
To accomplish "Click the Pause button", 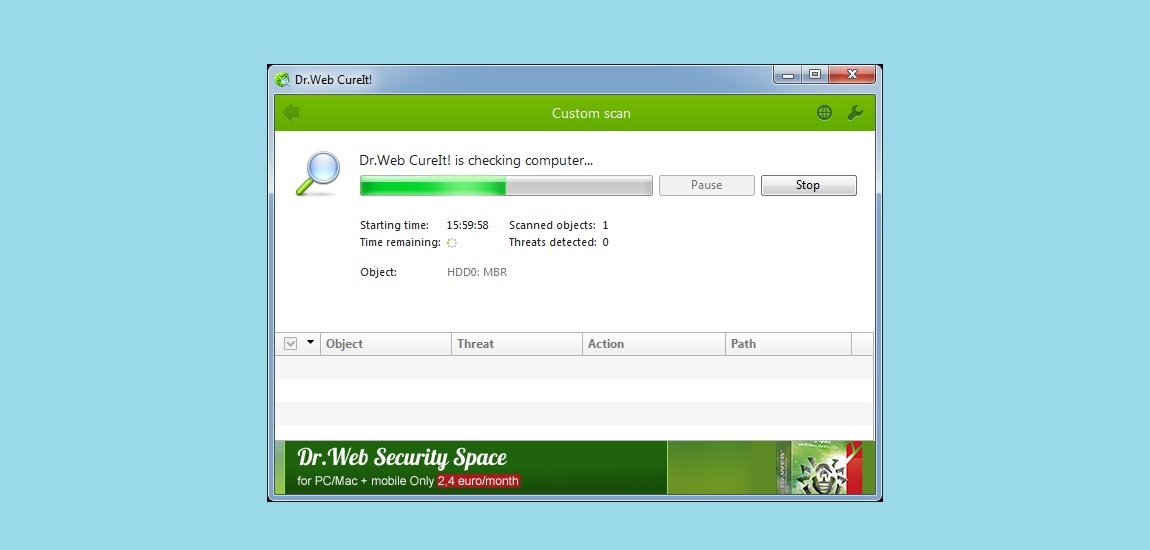I will (x=706, y=186).
